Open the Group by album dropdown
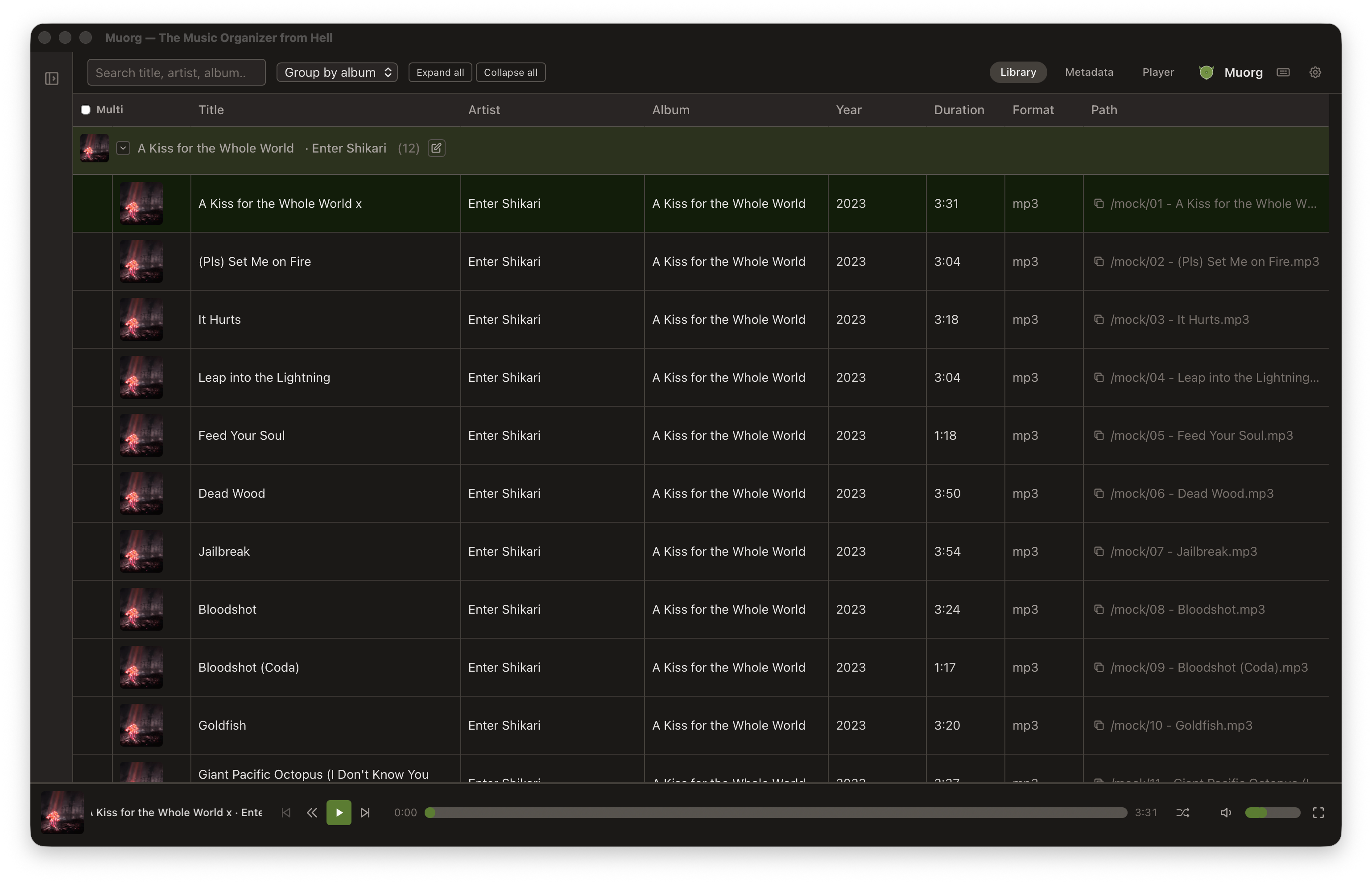The height and width of the screenshot is (884, 1372). 337,72
